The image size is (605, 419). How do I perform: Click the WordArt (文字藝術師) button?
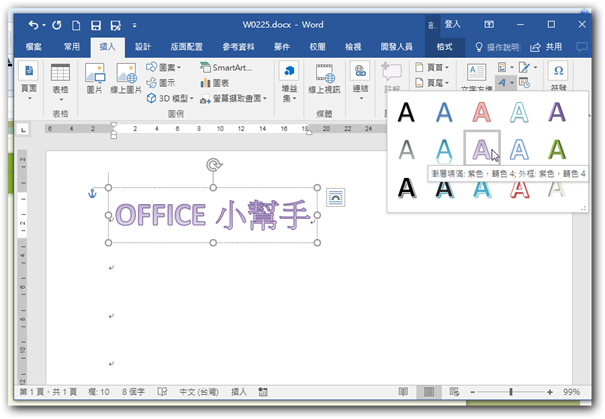(505, 83)
